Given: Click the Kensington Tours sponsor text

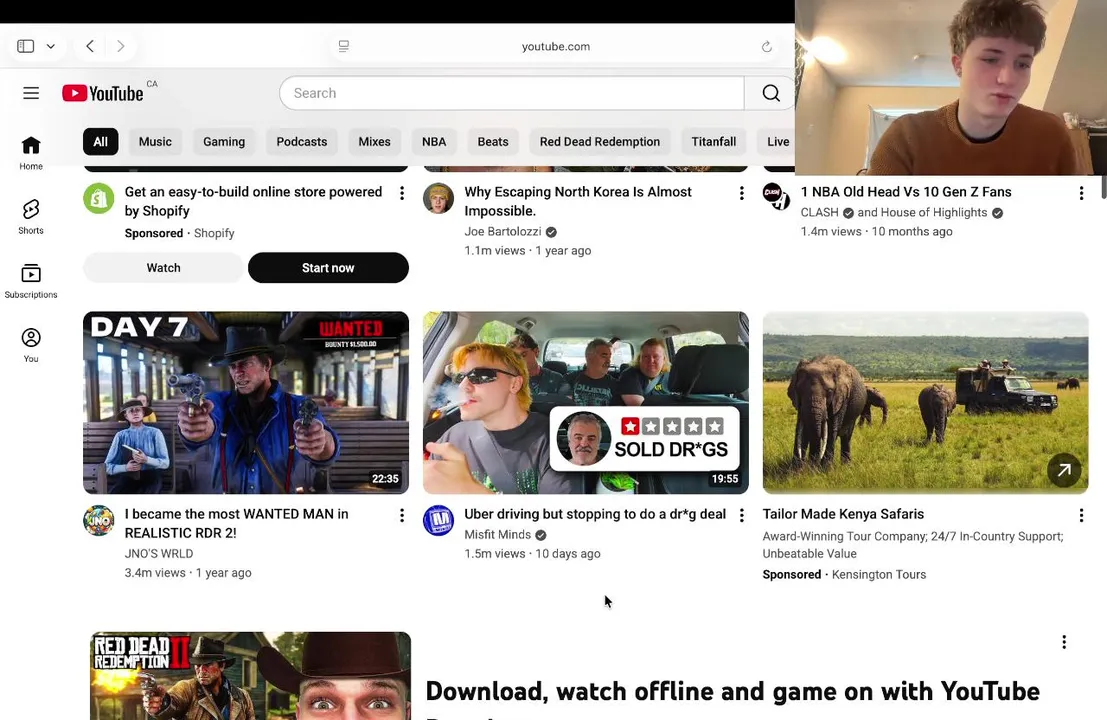Looking at the screenshot, I should tap(879, 575).
